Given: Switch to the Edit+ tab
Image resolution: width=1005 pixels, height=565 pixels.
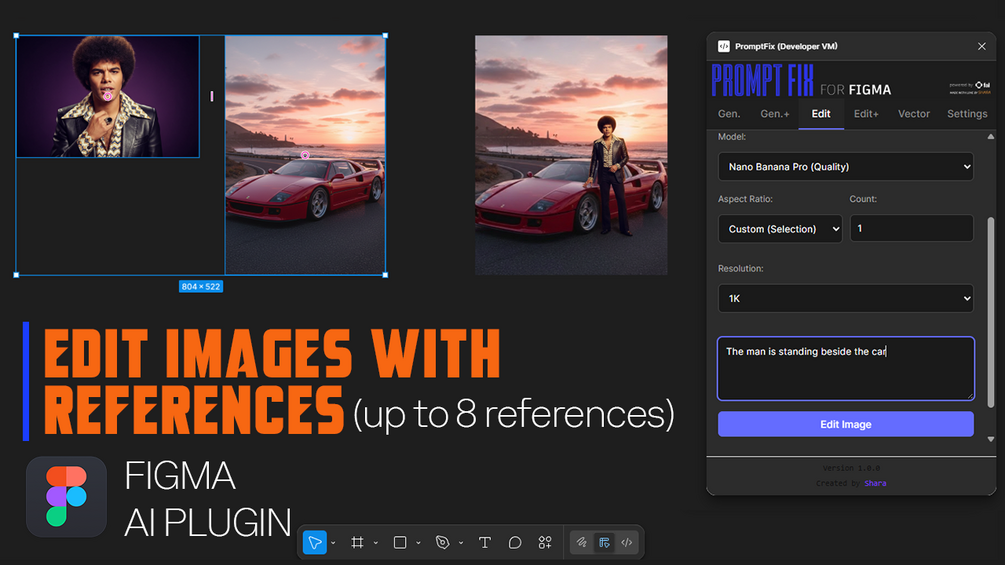Looking at the screenshot, I should (x=866, y=114).
